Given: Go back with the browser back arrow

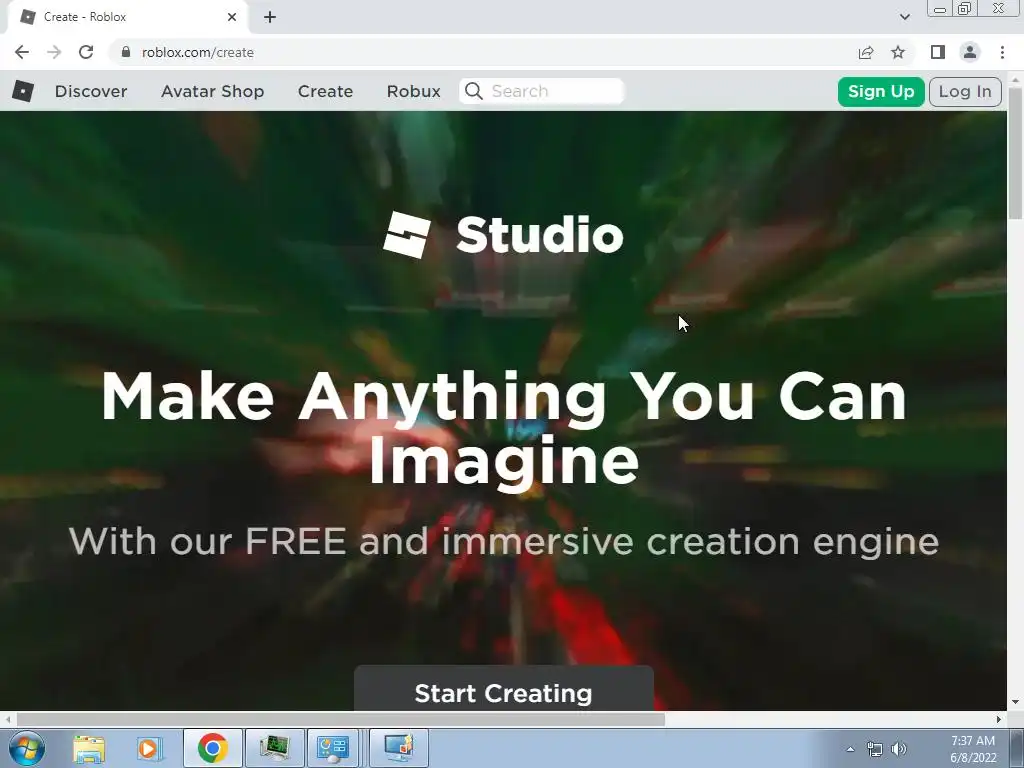Looking at the screenshot, I should pyautogui.click(x=22, y=52).
